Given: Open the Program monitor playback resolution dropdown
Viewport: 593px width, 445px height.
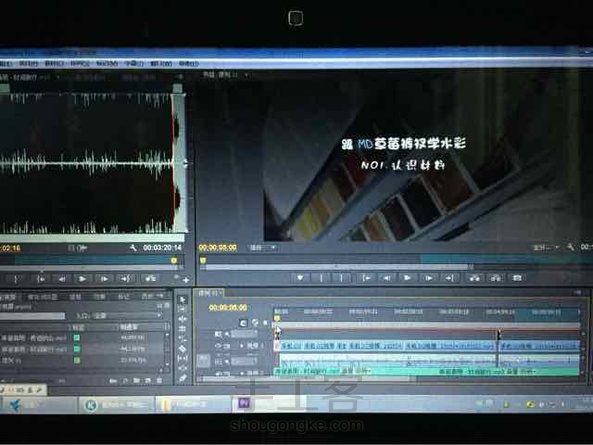Looking at the screenshot, I should pos(546,248).
